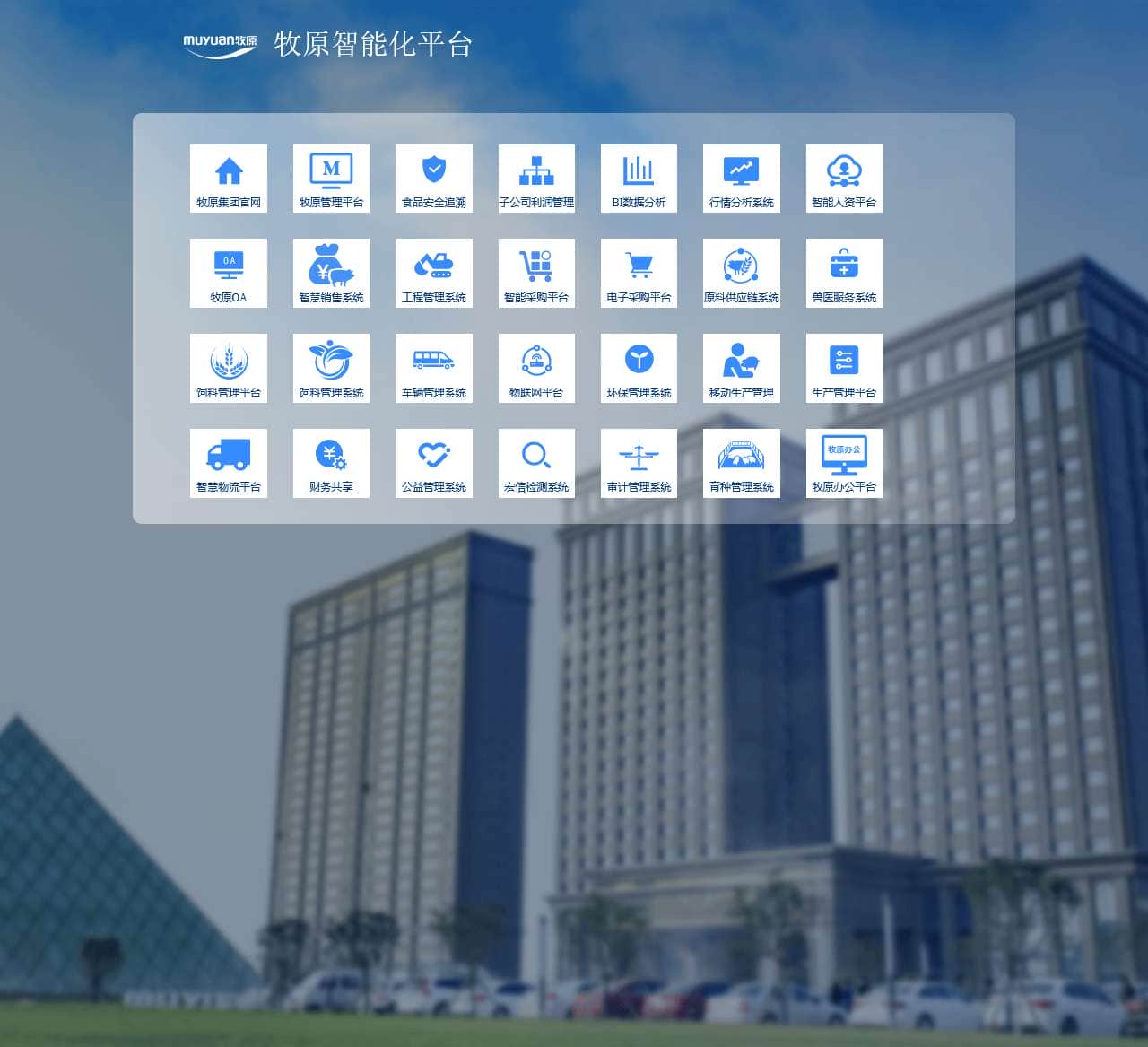Viewport: 1148px width, 1047px height.
Task: Open 牧原办公平台 monitor tile
Action: coord(844,463)
